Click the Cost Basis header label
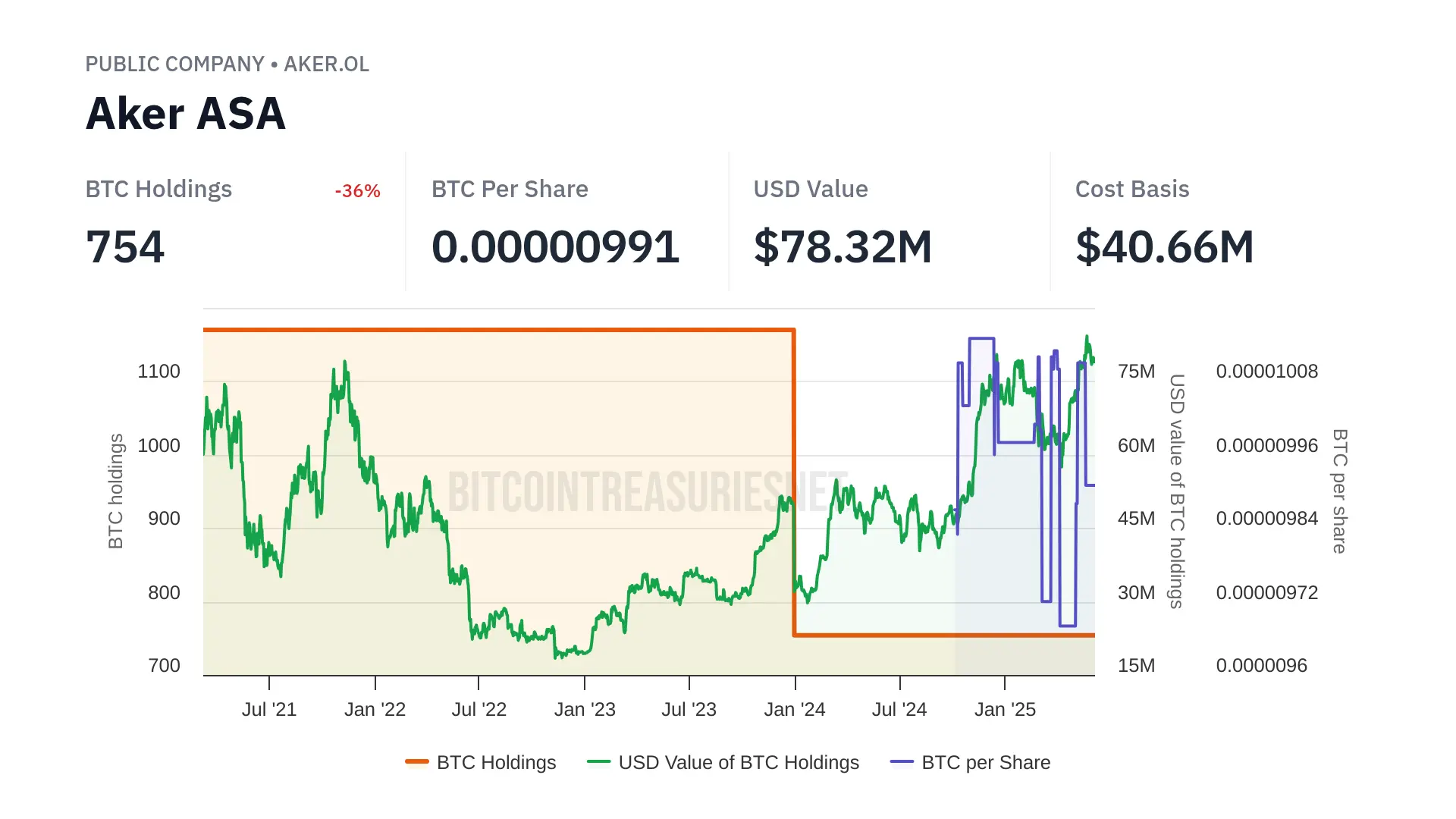Screen dimensions: 1456x819 point(1131,190)
